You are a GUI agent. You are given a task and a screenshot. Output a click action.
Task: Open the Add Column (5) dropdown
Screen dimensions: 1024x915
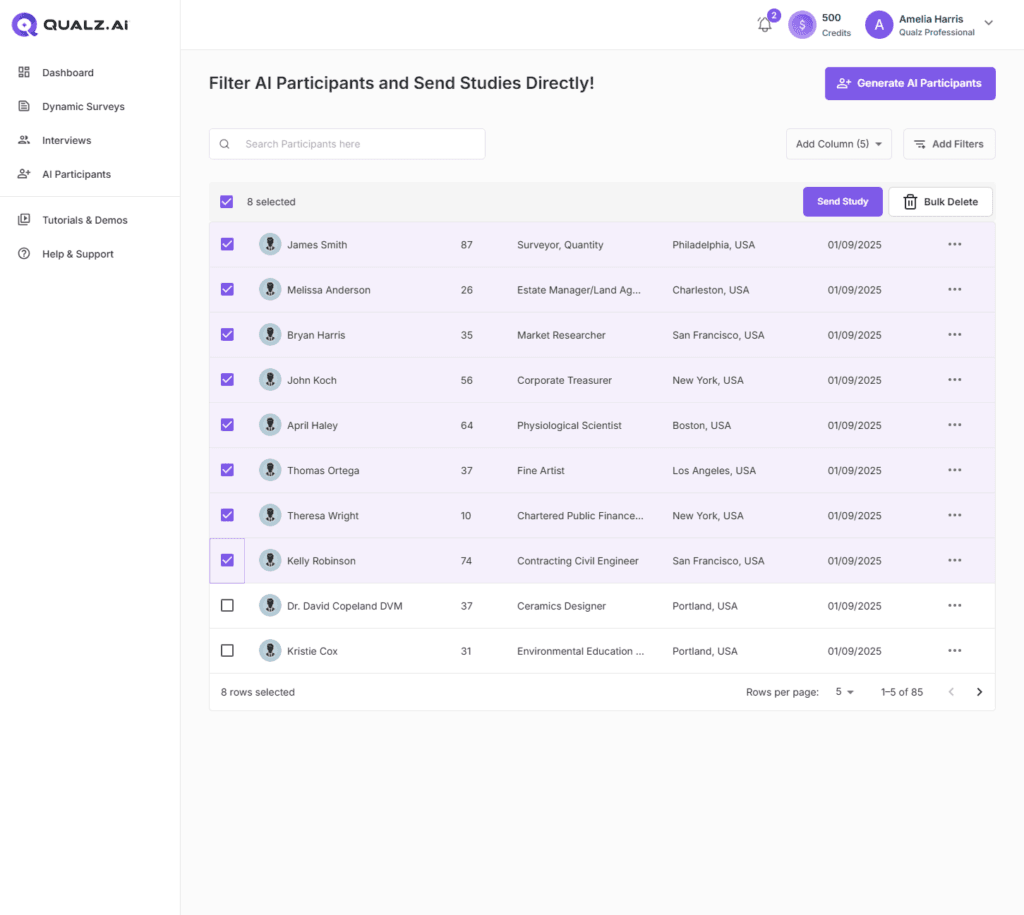[x=838, y=144]
